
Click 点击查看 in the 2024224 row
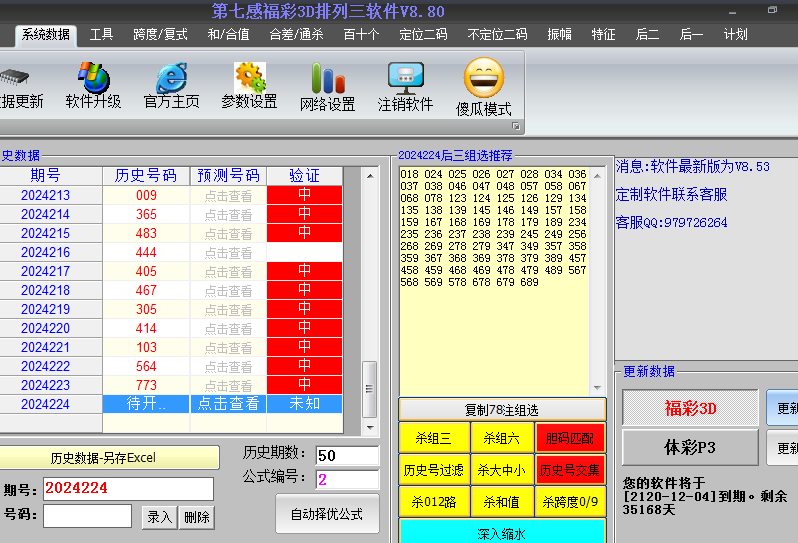(229, 404)
